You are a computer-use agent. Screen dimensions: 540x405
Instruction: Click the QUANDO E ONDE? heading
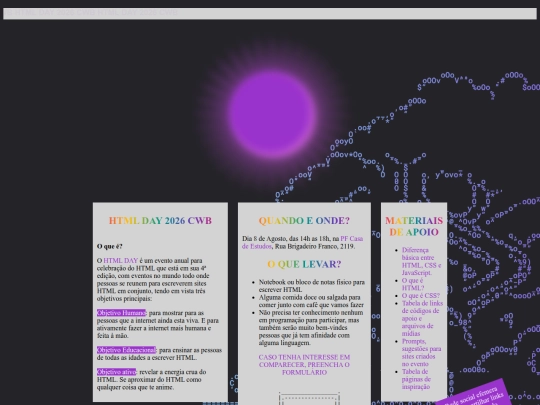click(304, 220)
